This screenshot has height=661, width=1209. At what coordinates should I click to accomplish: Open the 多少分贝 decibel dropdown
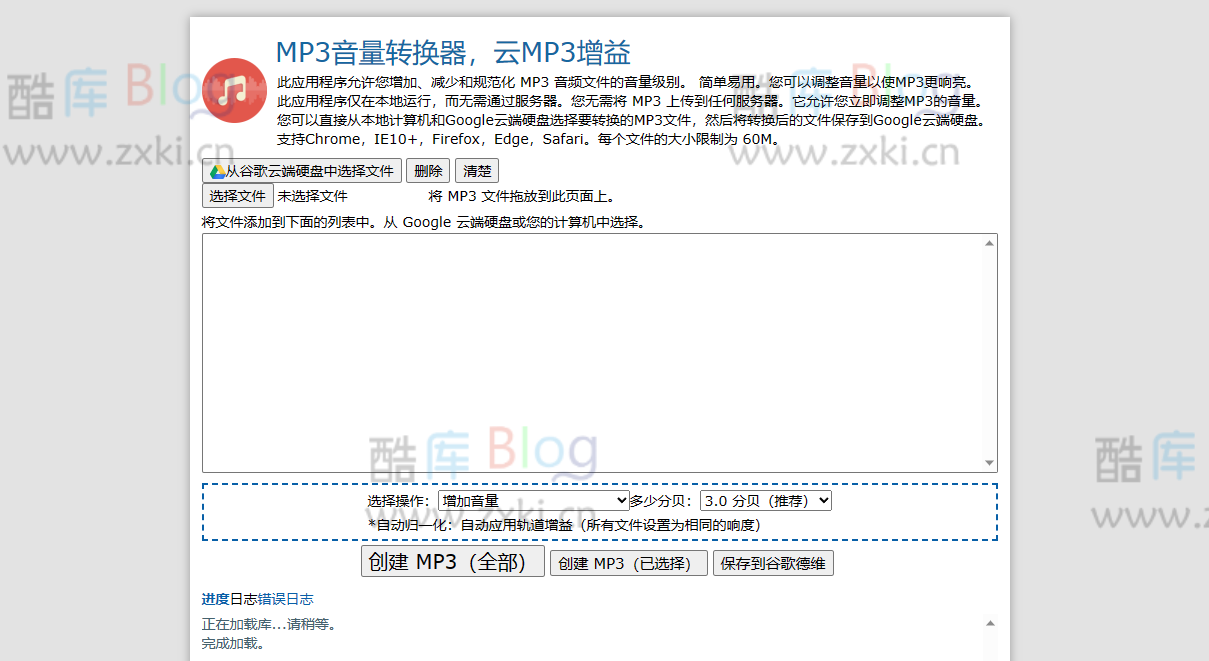point(765,500)
